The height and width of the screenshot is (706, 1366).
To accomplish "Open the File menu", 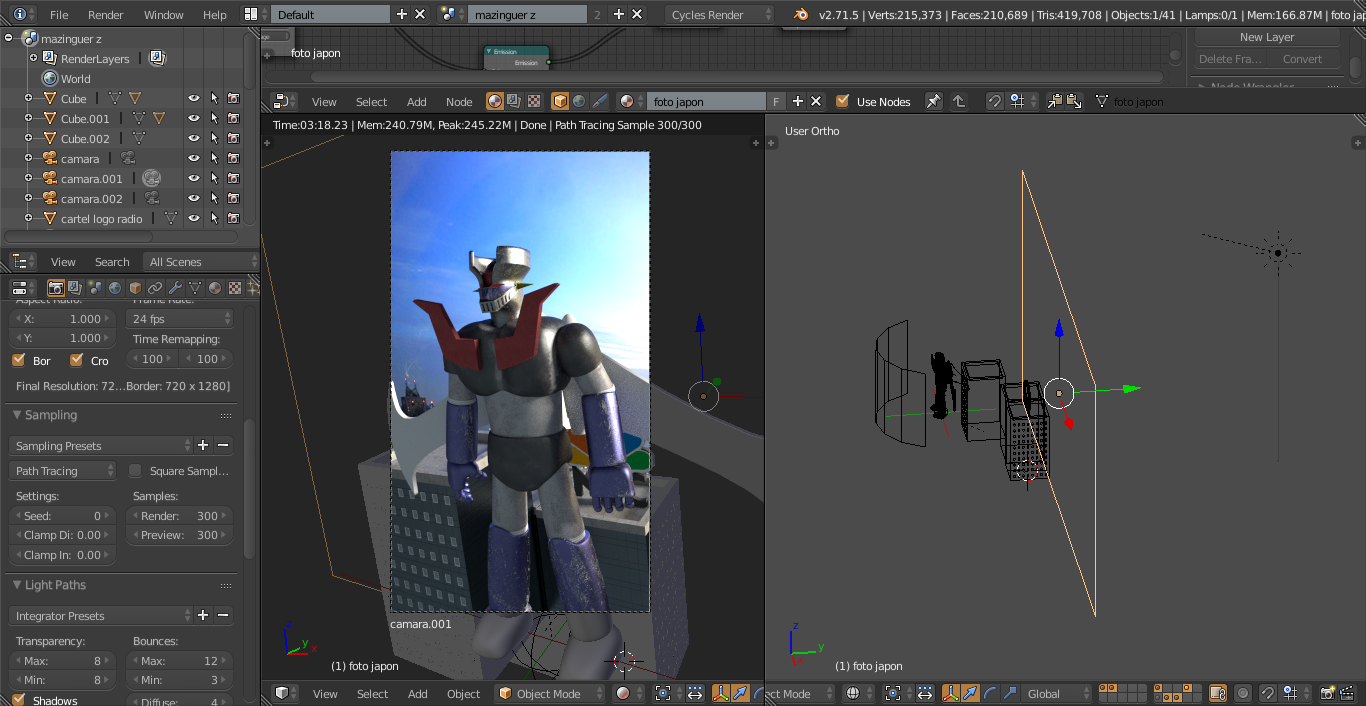I will click(59, 15).
